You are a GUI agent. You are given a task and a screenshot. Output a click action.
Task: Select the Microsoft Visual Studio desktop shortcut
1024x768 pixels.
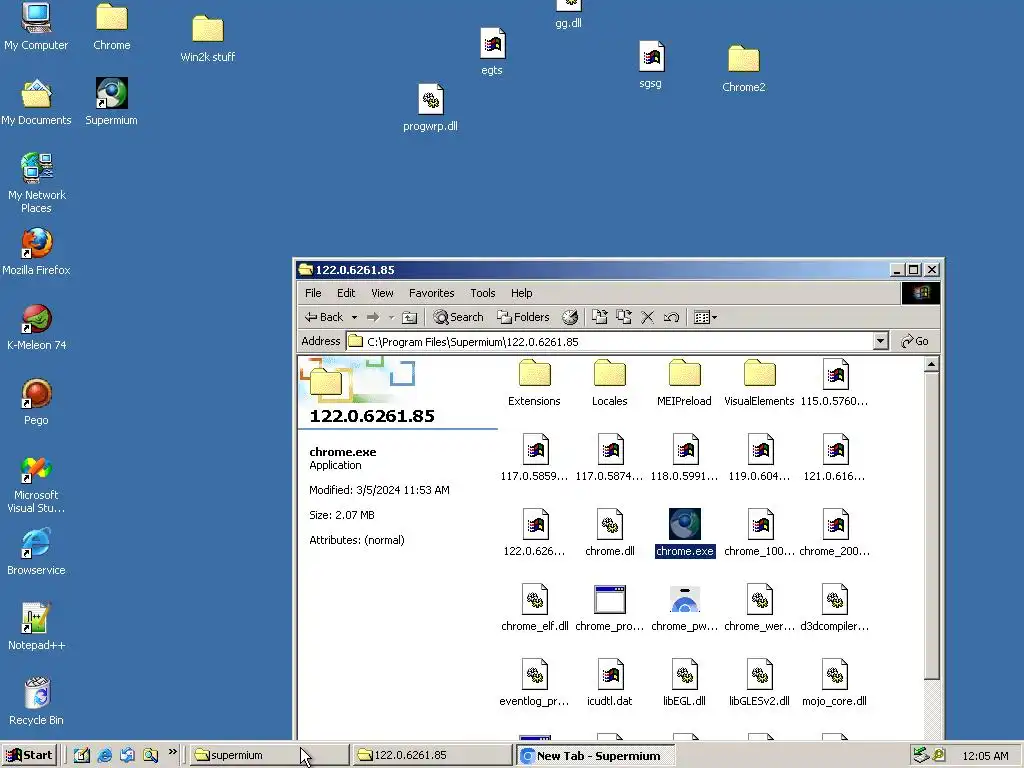(36, 484)
